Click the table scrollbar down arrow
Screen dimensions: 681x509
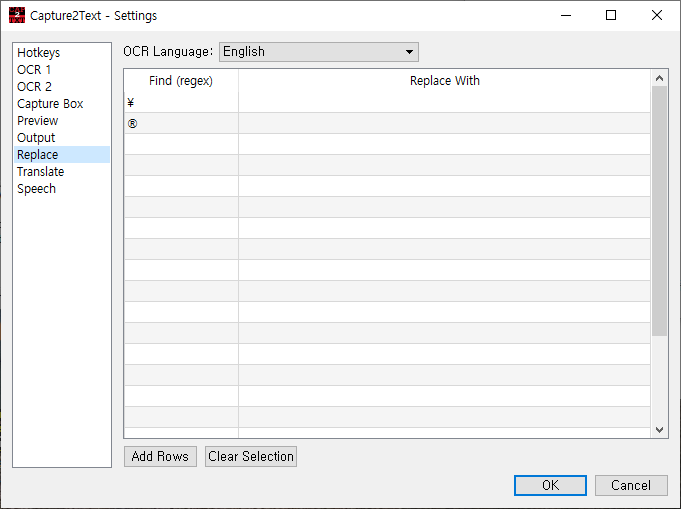coord(659,430)
